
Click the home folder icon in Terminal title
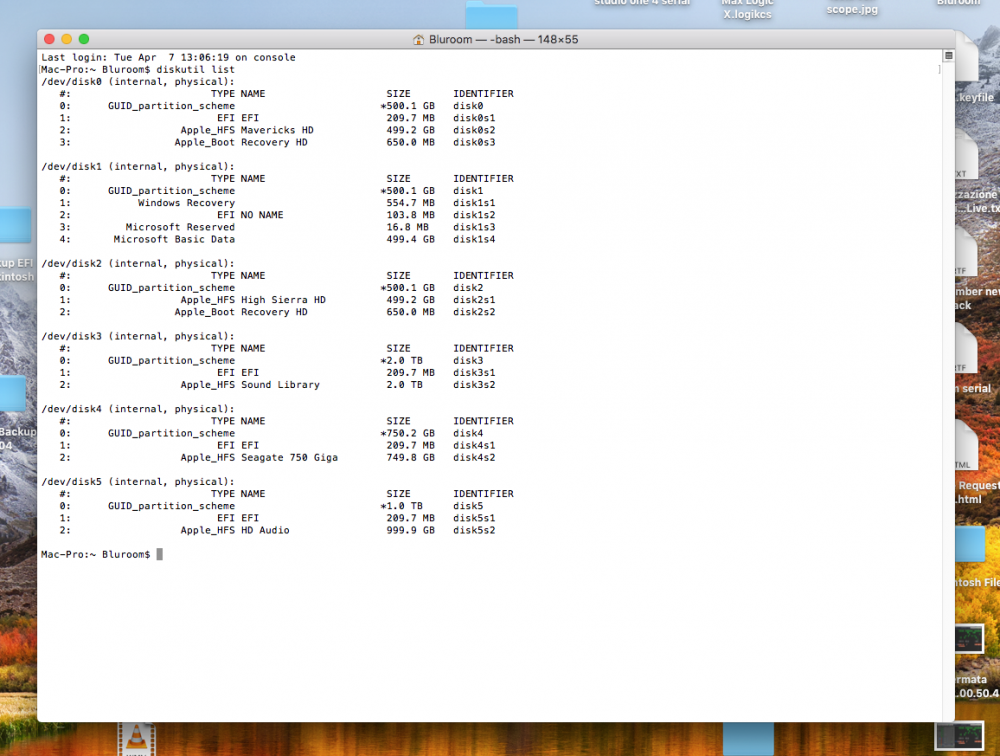coord(418,40)
